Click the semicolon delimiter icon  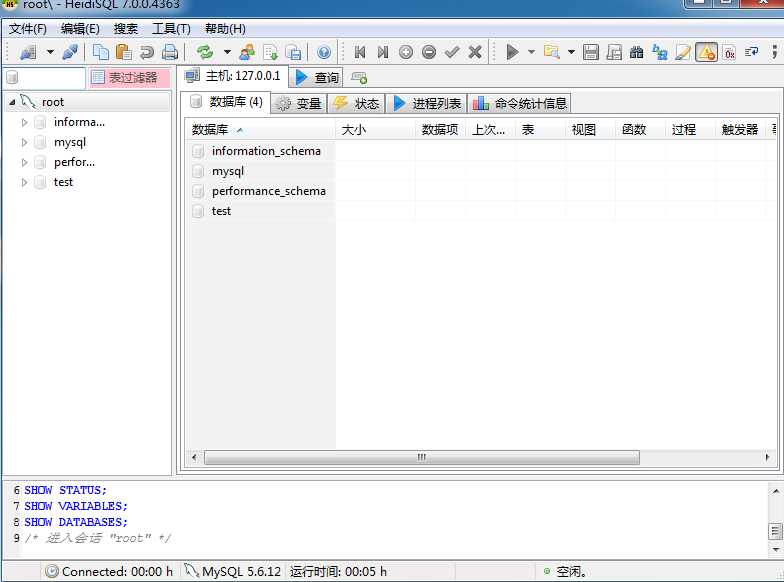click(775, 52)
